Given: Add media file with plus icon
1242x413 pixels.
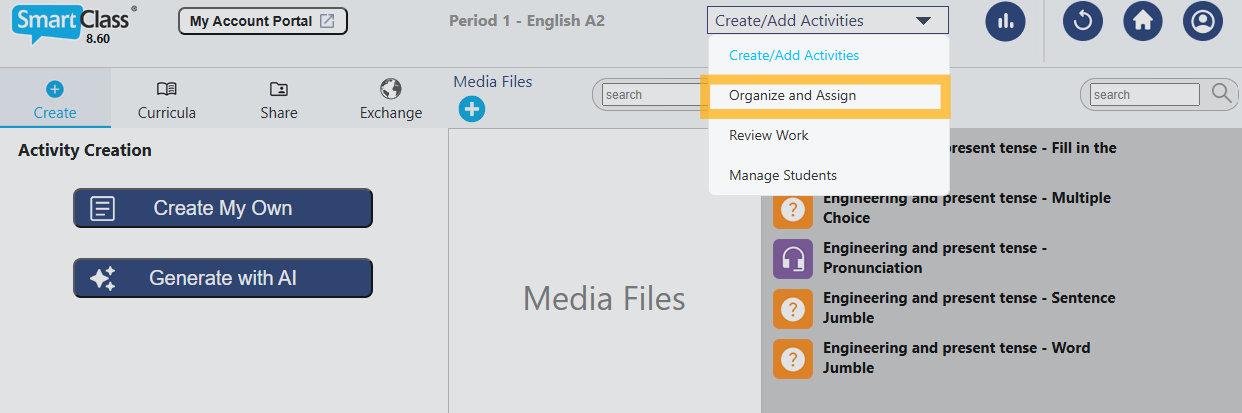Looking at the screenshot, I should point(472,109).
